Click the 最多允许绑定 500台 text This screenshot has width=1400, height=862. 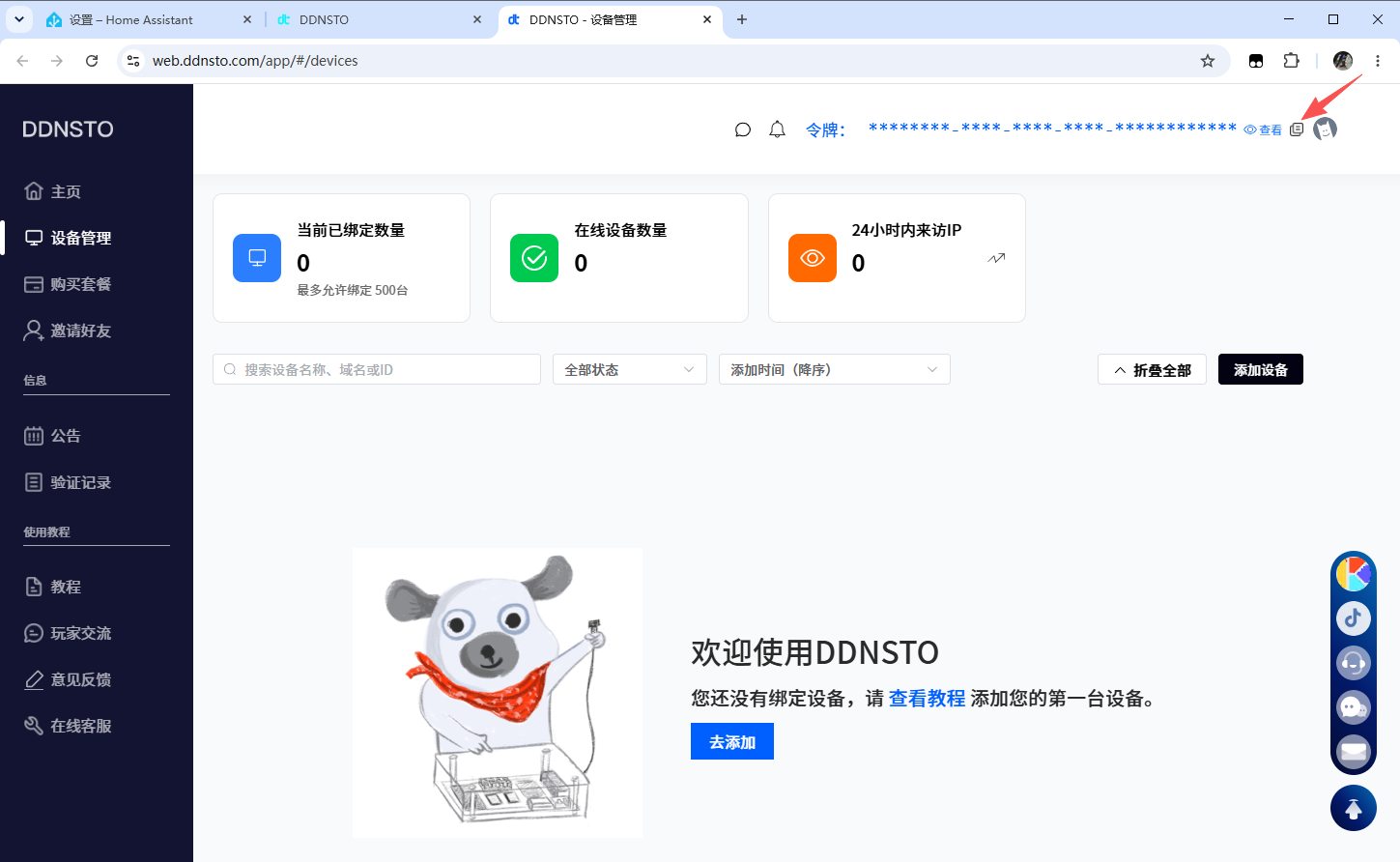(353, 290)
